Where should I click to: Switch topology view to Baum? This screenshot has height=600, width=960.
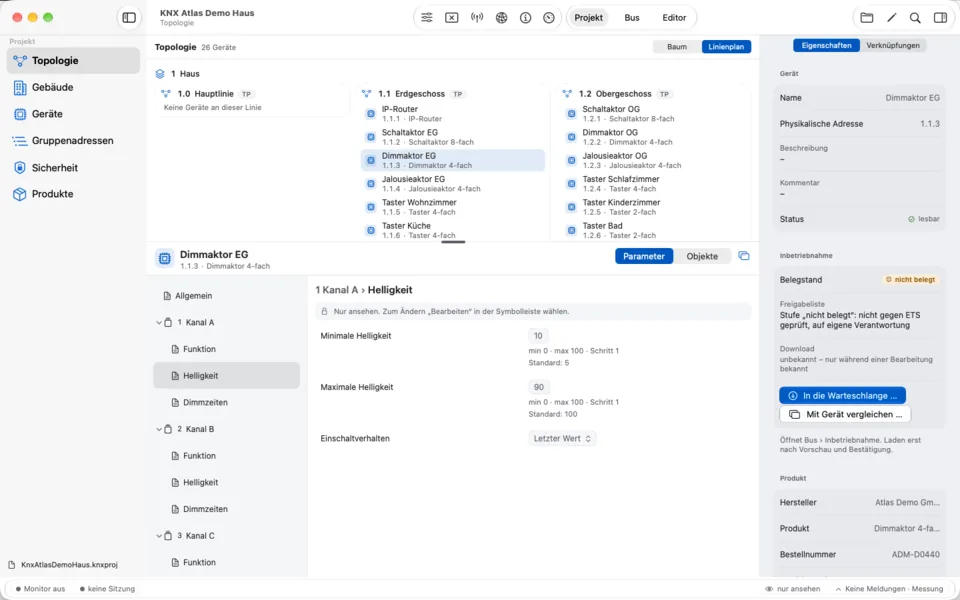tap(677, 47)
